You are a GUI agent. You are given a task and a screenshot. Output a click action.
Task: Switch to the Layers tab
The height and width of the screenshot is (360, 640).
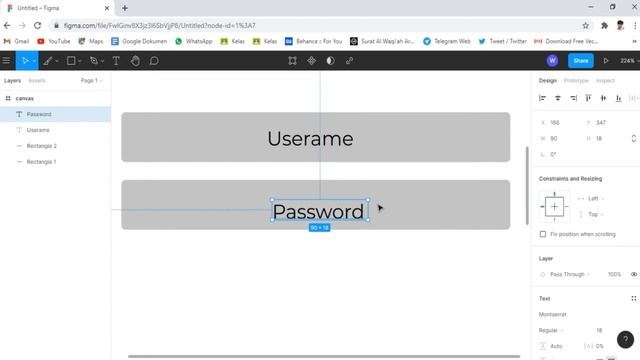tap(12, 80)
